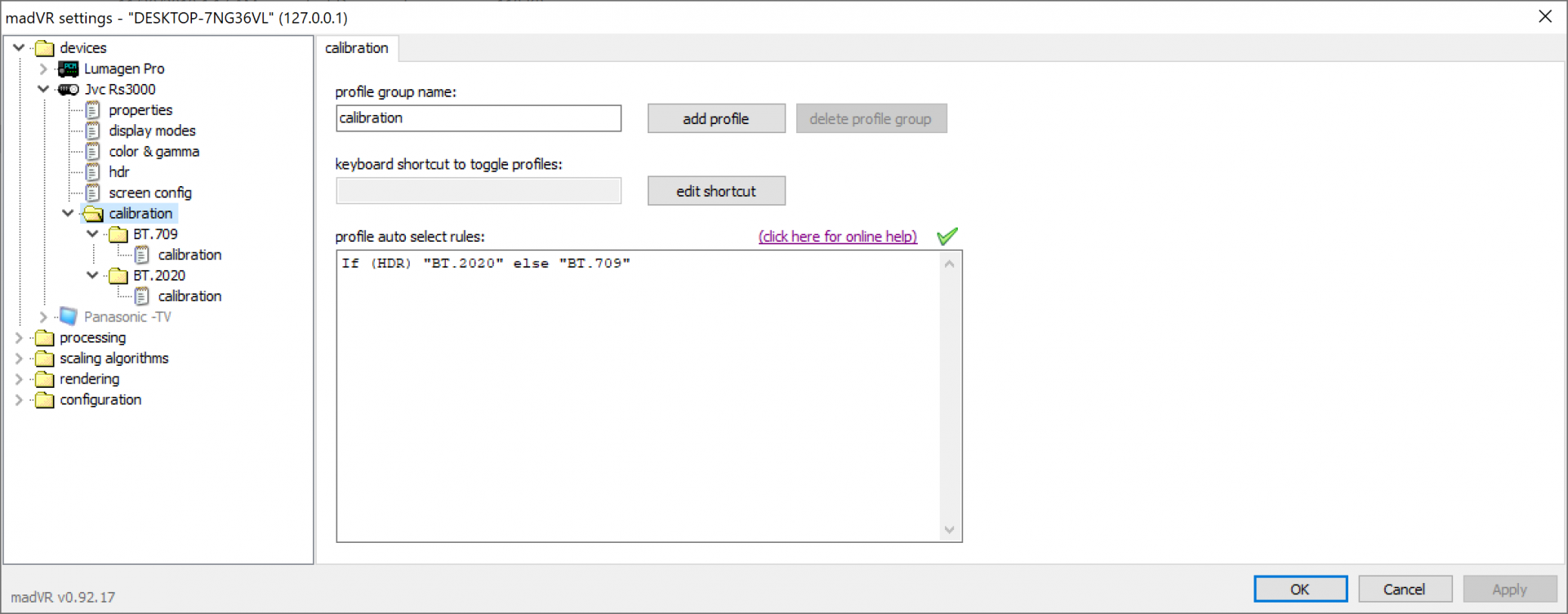Click the rendering folder icon

[x=45, y=380]
